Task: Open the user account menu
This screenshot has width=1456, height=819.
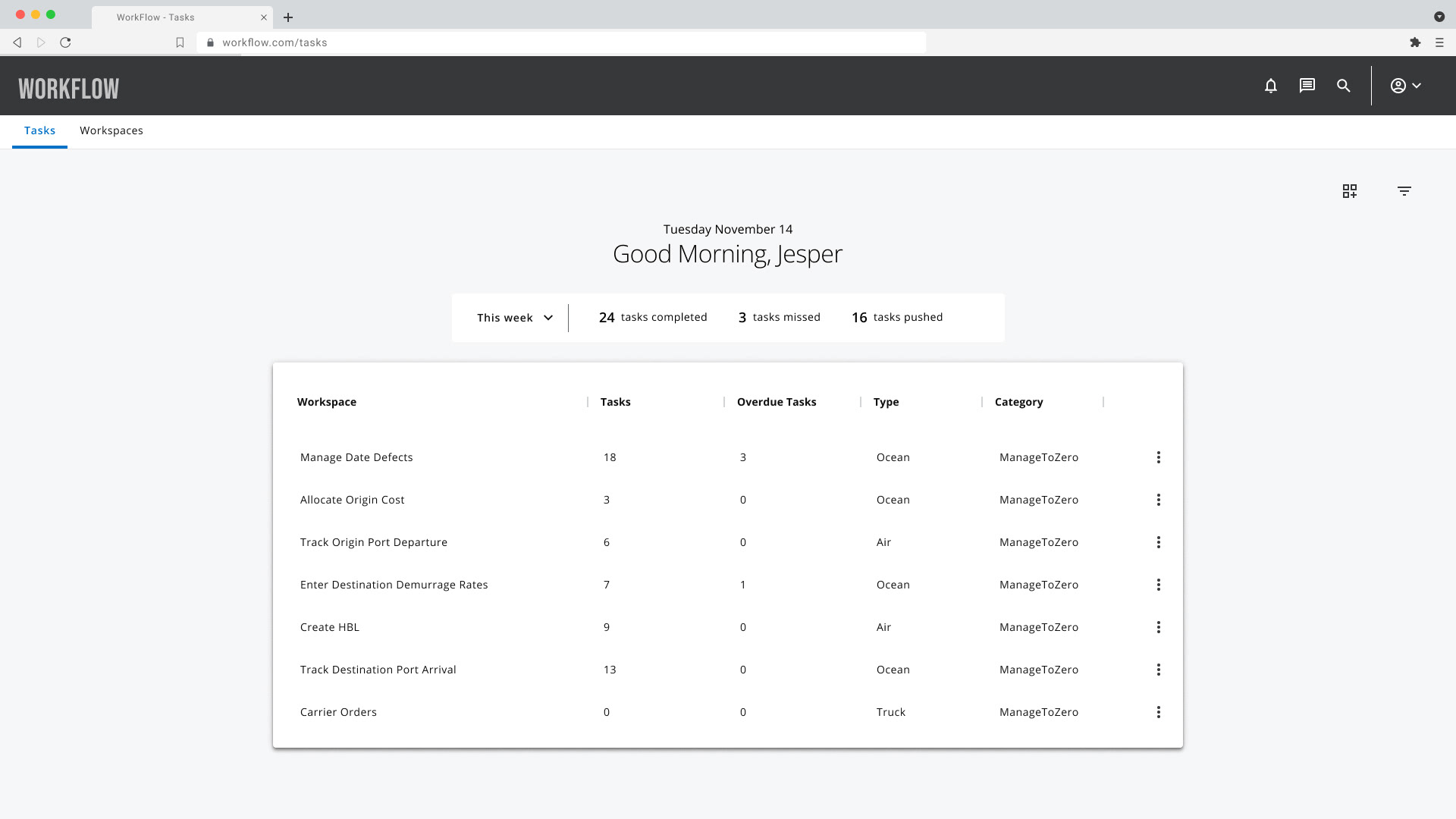Action: [x=1406, y=86]
